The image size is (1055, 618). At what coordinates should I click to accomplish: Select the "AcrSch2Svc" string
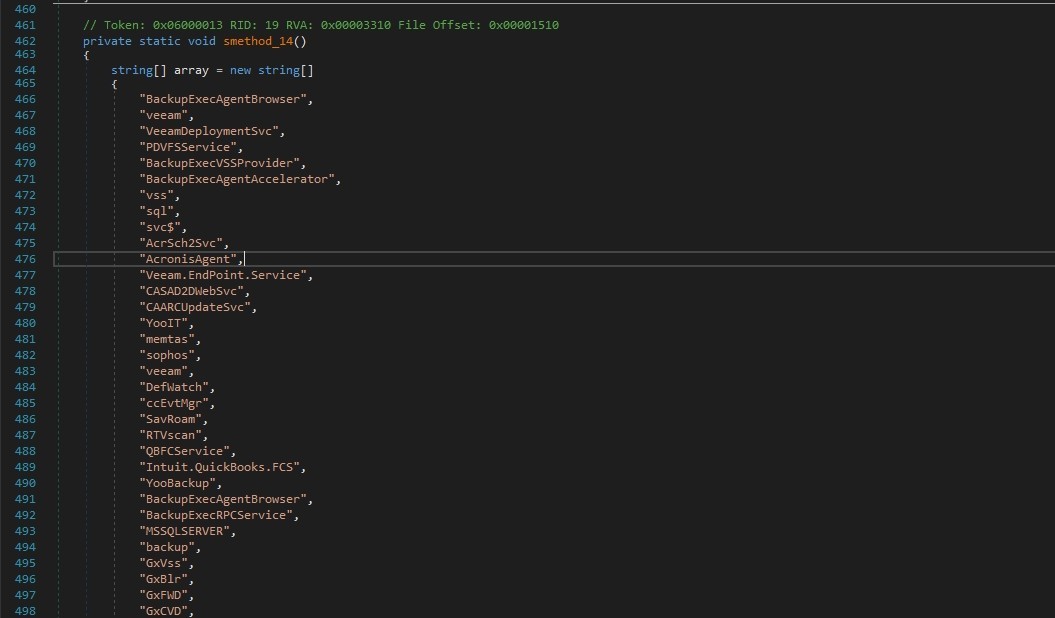coord(181,243)
